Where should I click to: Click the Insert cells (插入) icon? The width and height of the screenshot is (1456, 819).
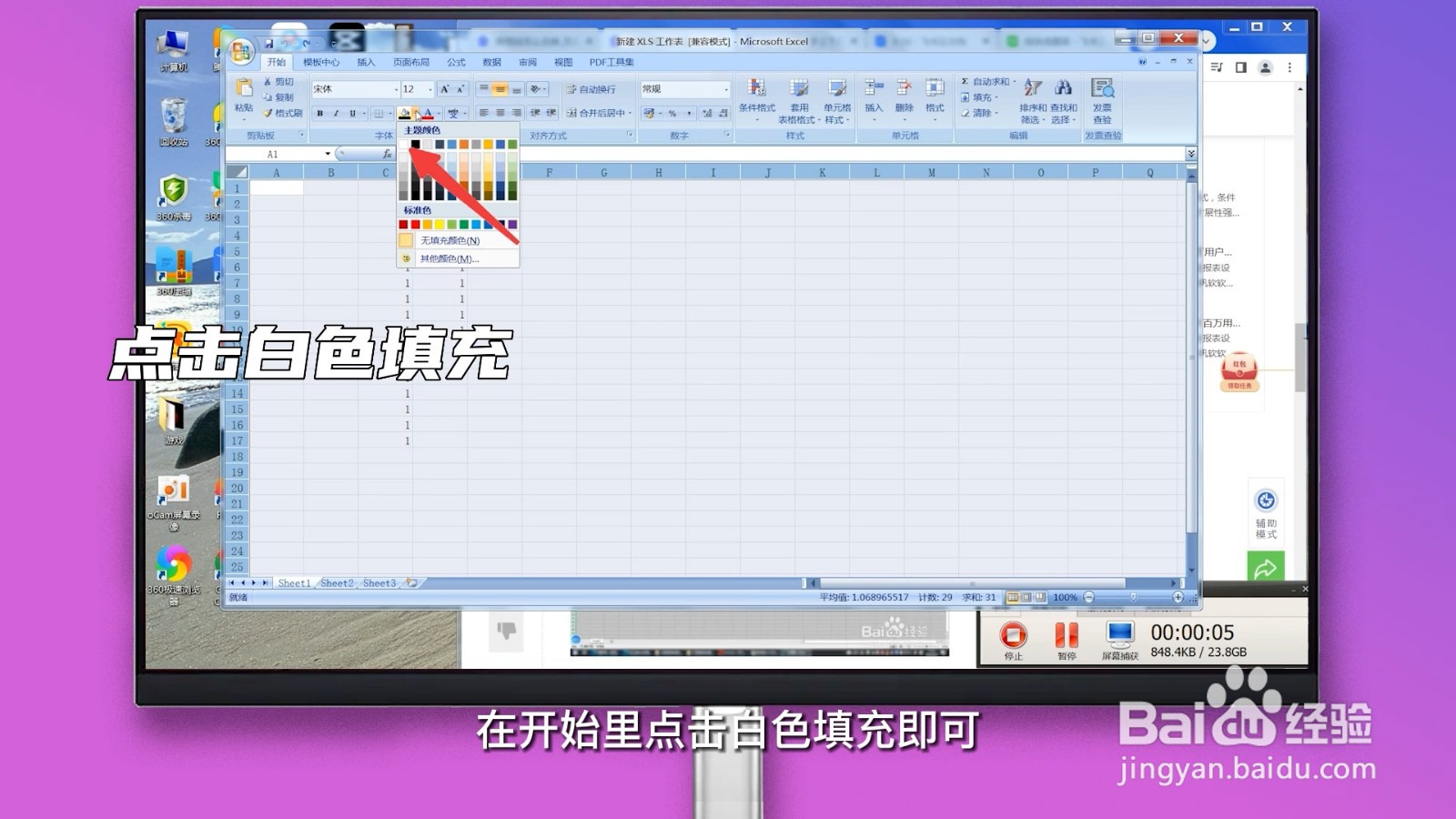[874, 88]
